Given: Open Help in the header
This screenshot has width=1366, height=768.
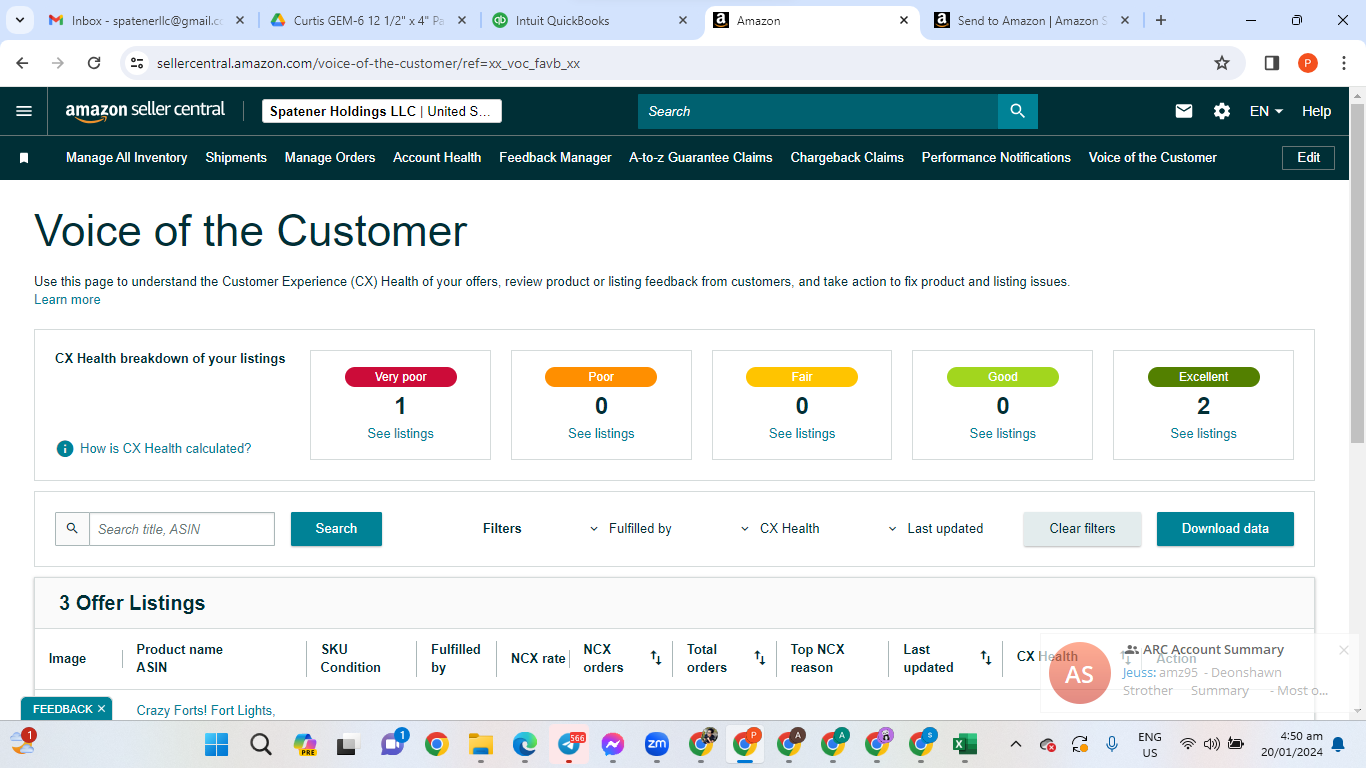Looking at the screenshot, I should pyautogui.click(x=1316, y=111).
